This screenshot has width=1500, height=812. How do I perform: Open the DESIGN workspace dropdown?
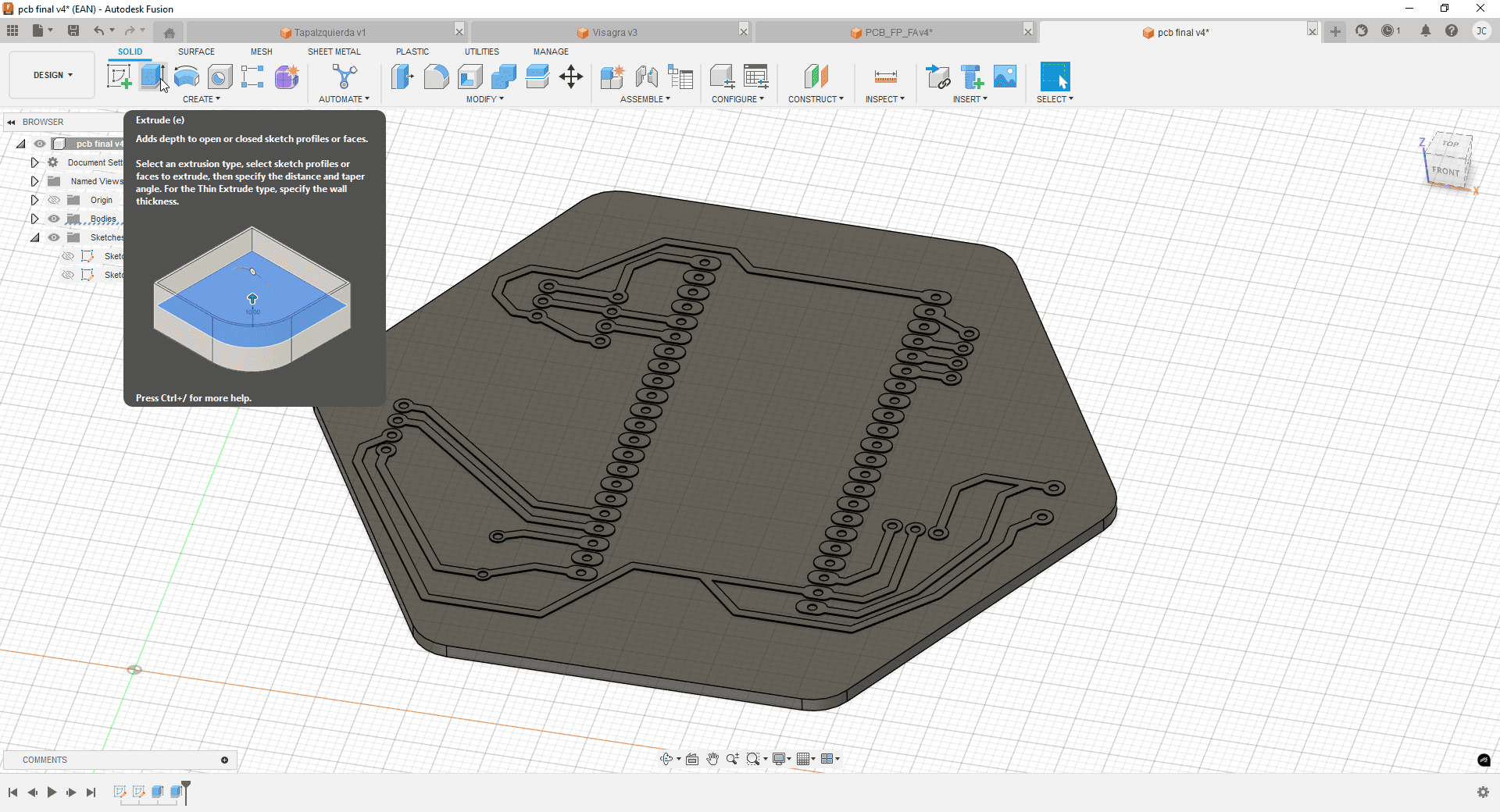[52, 75]
